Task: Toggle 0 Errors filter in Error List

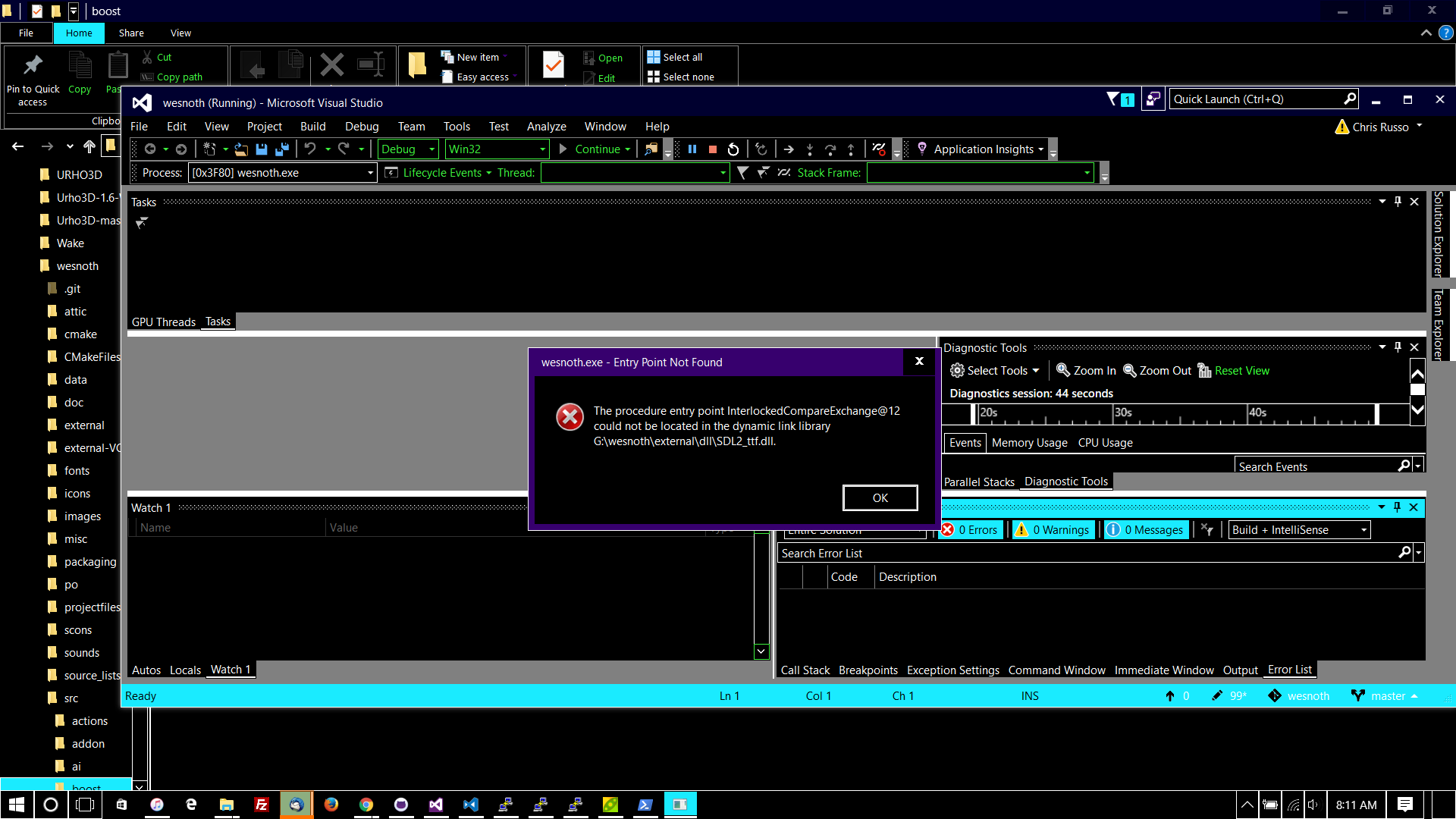Action: pos(970,530)
